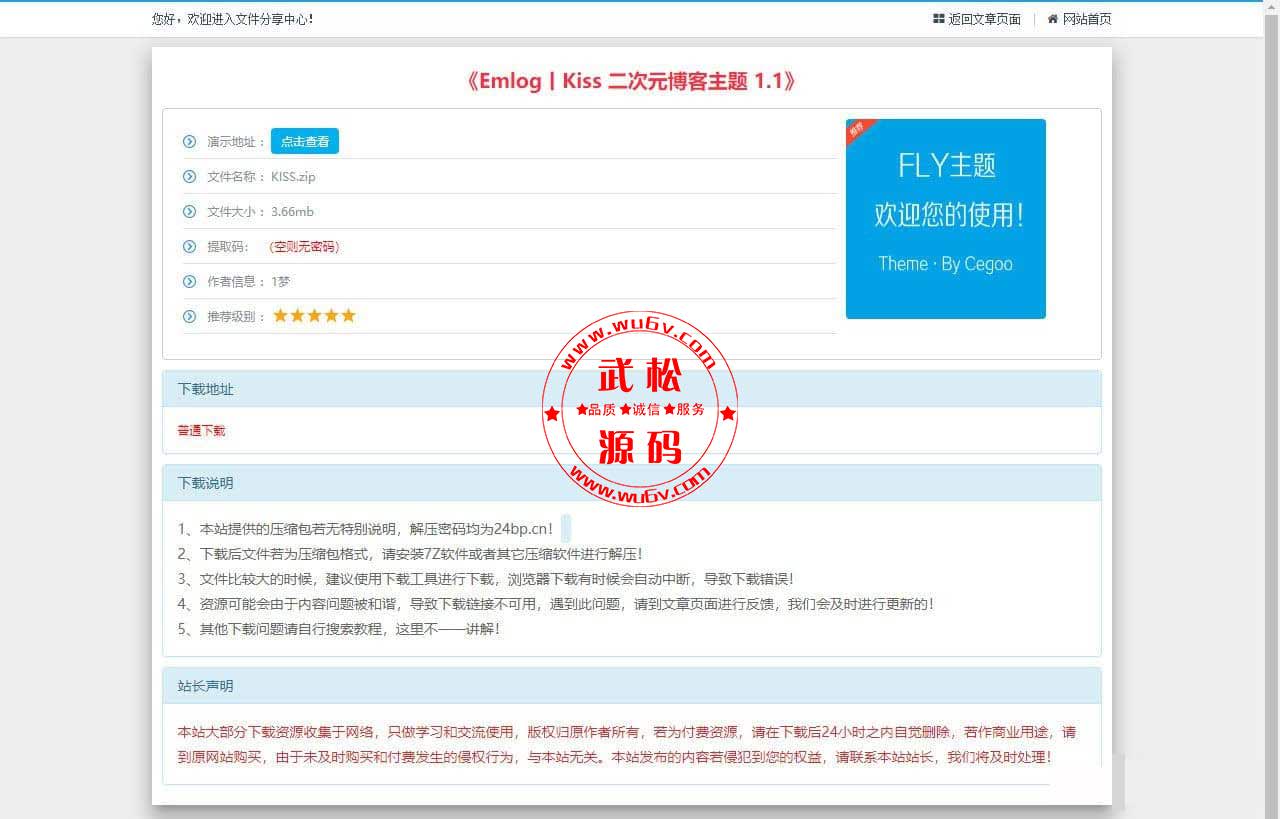1280x819 pixels.
Task: Select the file size value 3.66mb
Action: [x=292, y=212]
